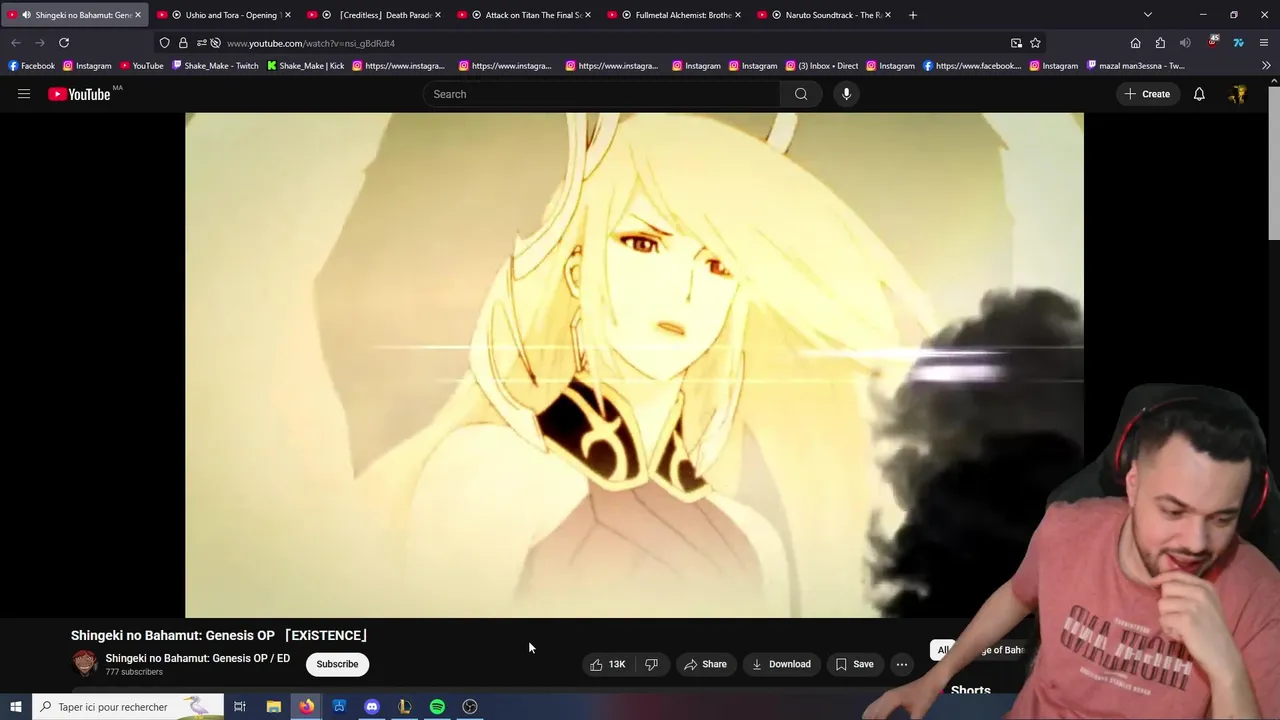
Task: Bookmark this page with the star icon
Action: pos(1035,43)
